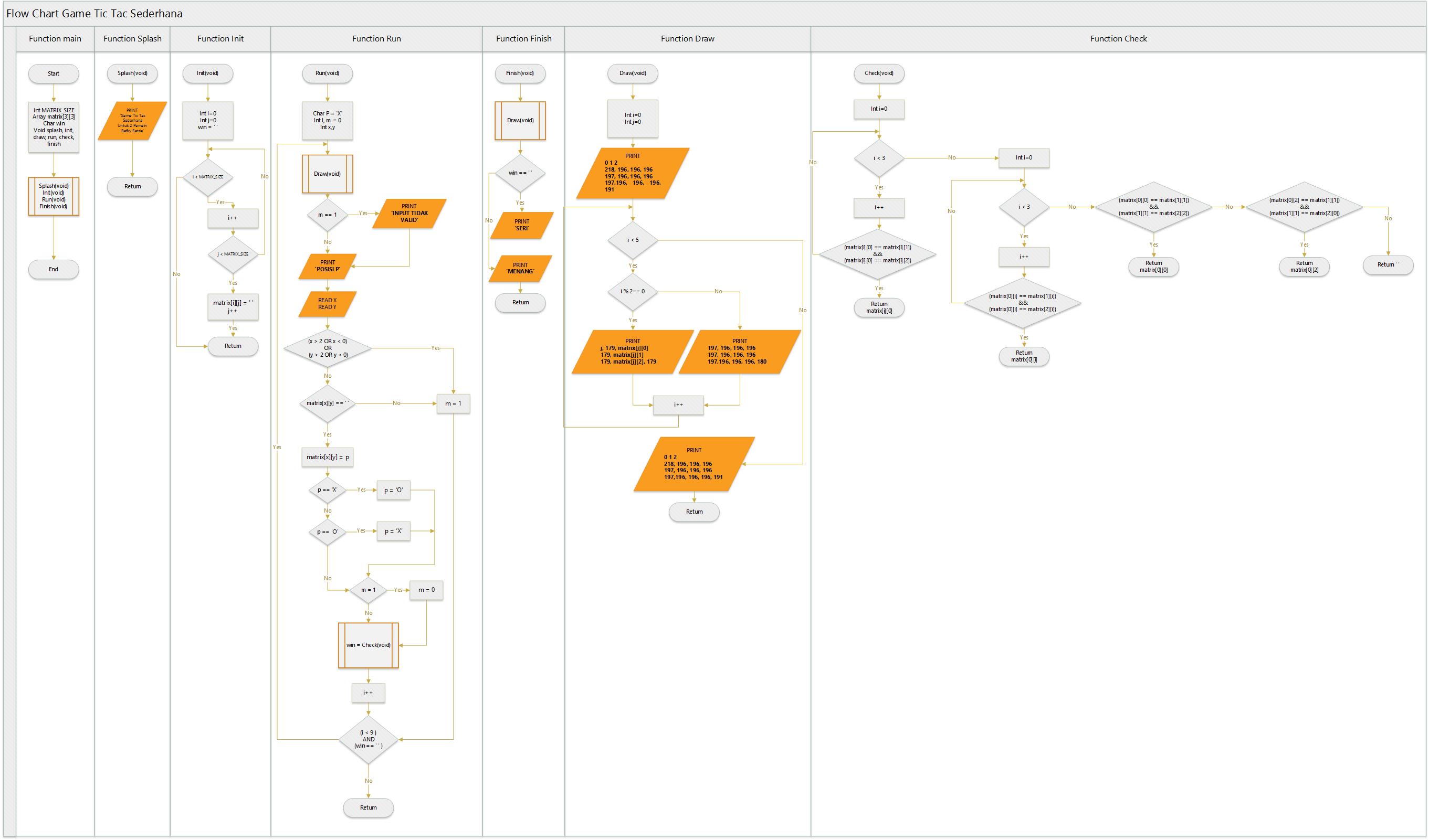The width and height of the screenshot is (1429, 840).
Task: Select the PRINT 'INPUT TIDAK VALID' parallelogram
Action: coord(409,213)
